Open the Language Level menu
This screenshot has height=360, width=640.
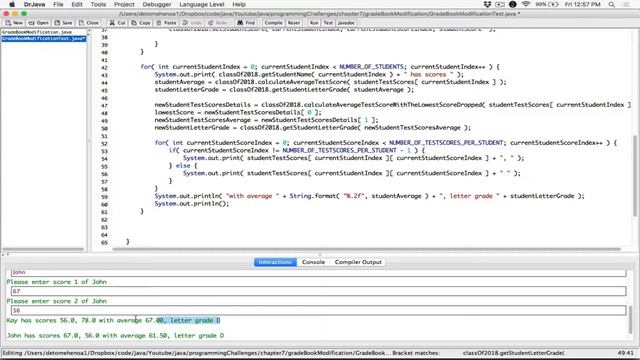pos(202,4)
